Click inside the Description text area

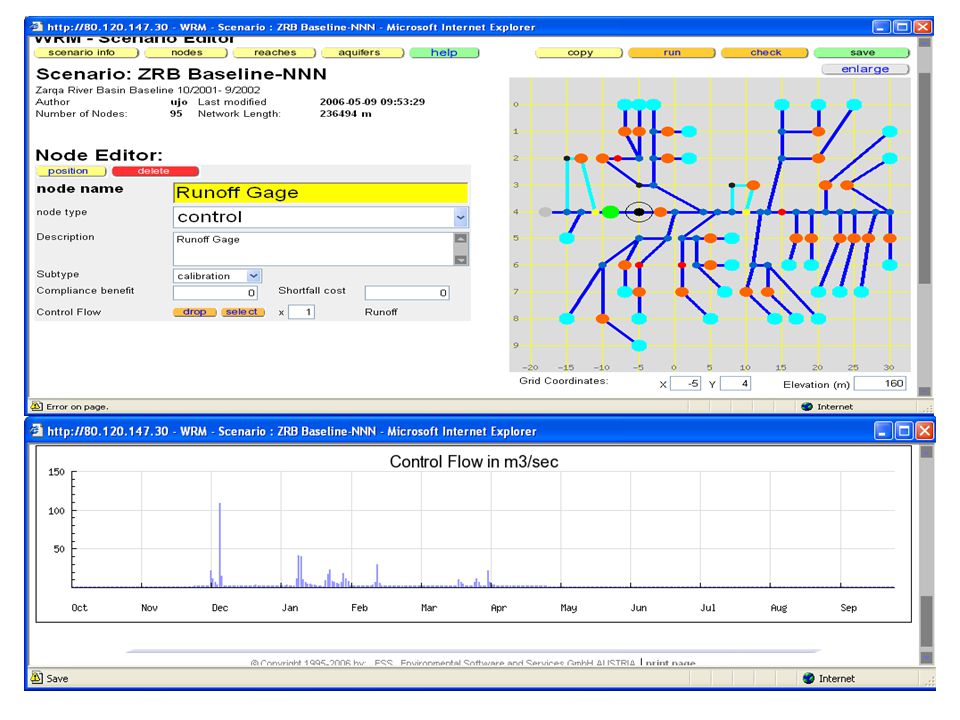tap(313, 249)
